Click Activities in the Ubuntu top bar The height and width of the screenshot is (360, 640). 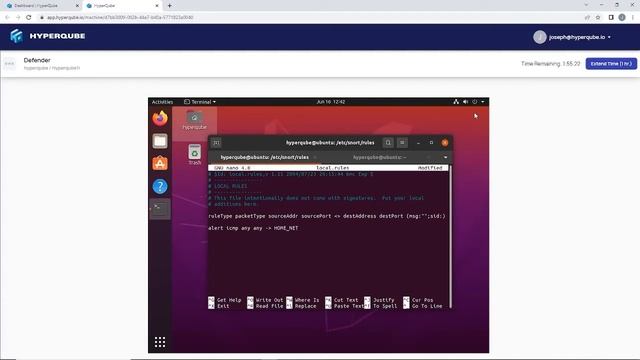(162, 102)
